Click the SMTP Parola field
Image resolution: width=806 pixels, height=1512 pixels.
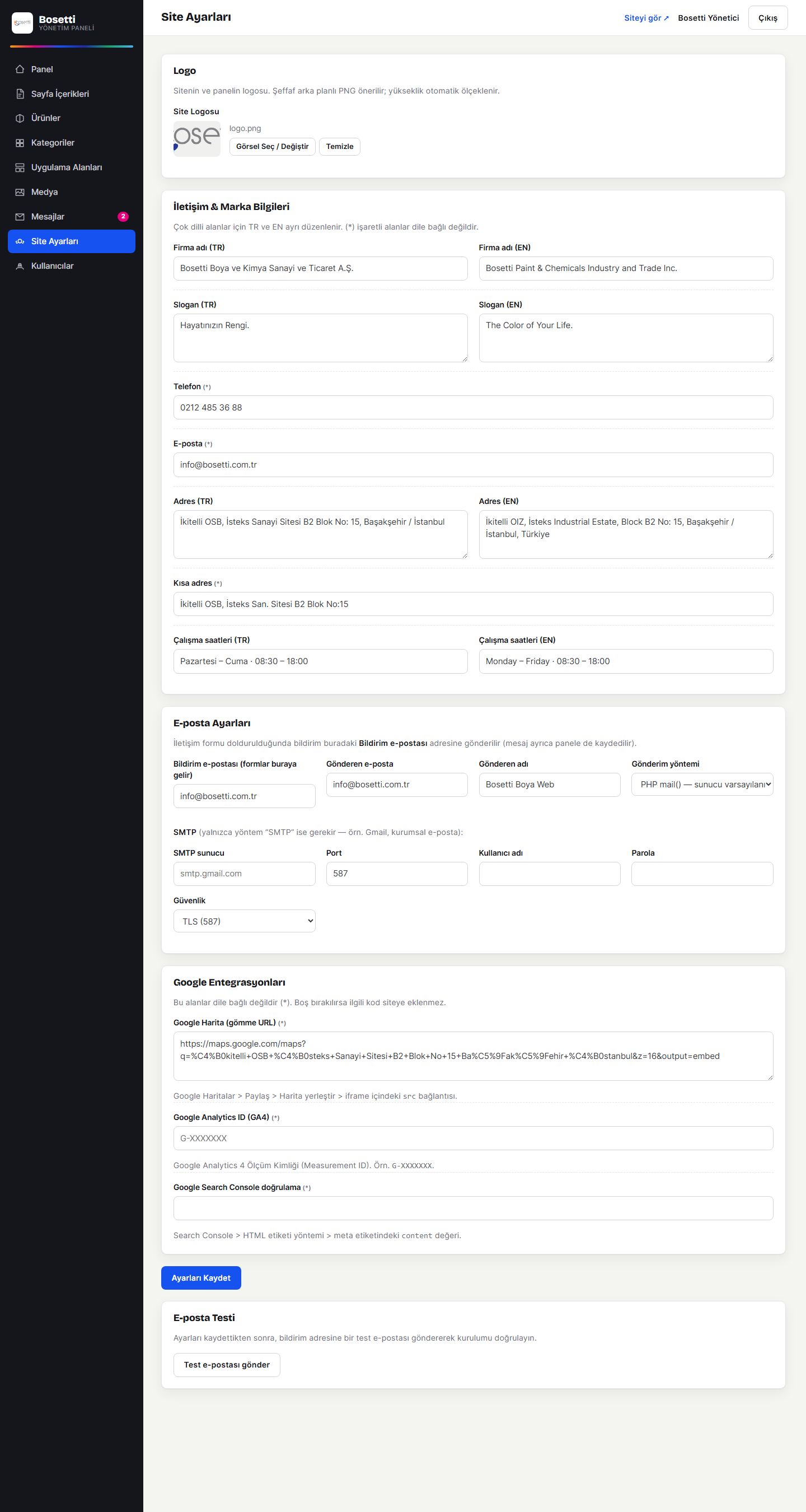(702, 874)
